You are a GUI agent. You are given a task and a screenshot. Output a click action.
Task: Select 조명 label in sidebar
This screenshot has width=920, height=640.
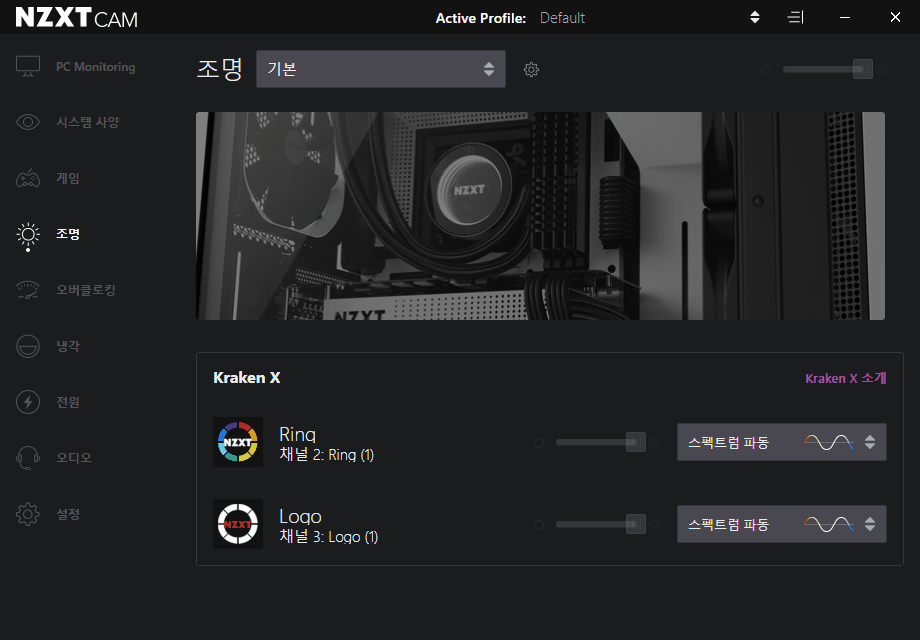coord(67,234)
